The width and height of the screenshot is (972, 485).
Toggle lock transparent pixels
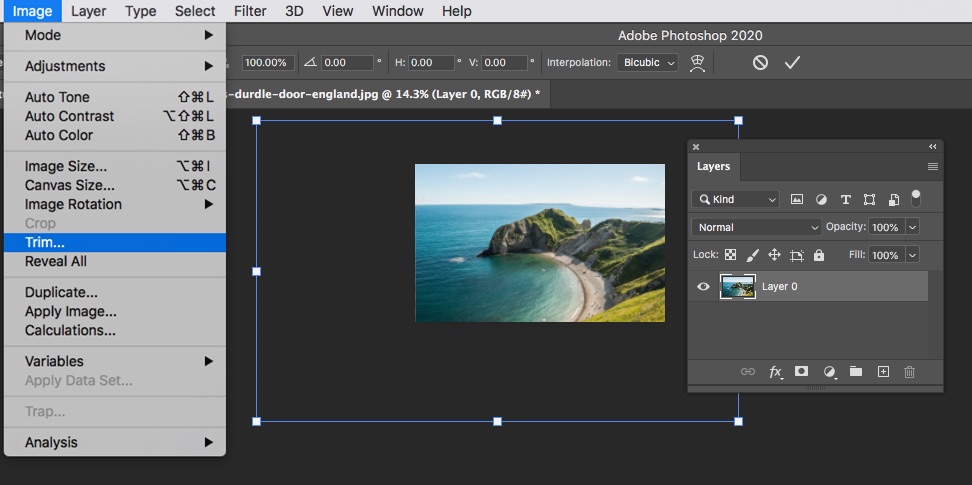tap(731, 255)
